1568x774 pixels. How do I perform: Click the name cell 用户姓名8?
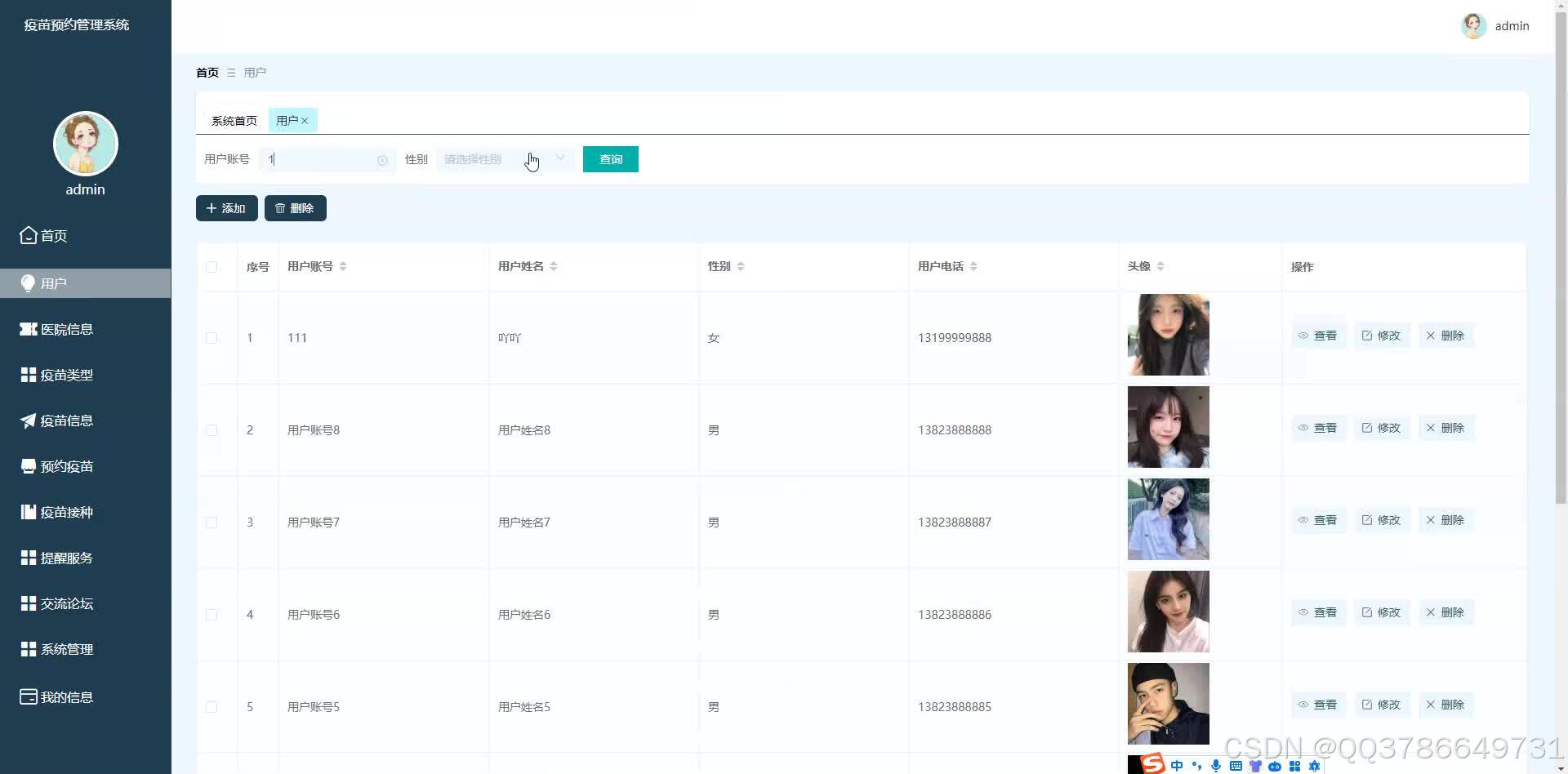pos(524,430)
